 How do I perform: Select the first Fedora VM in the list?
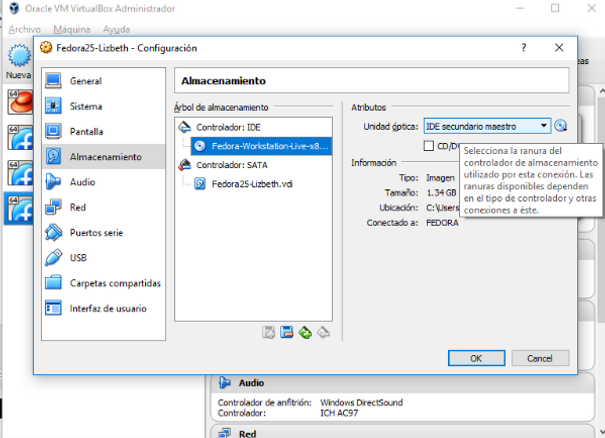point(20,138)
